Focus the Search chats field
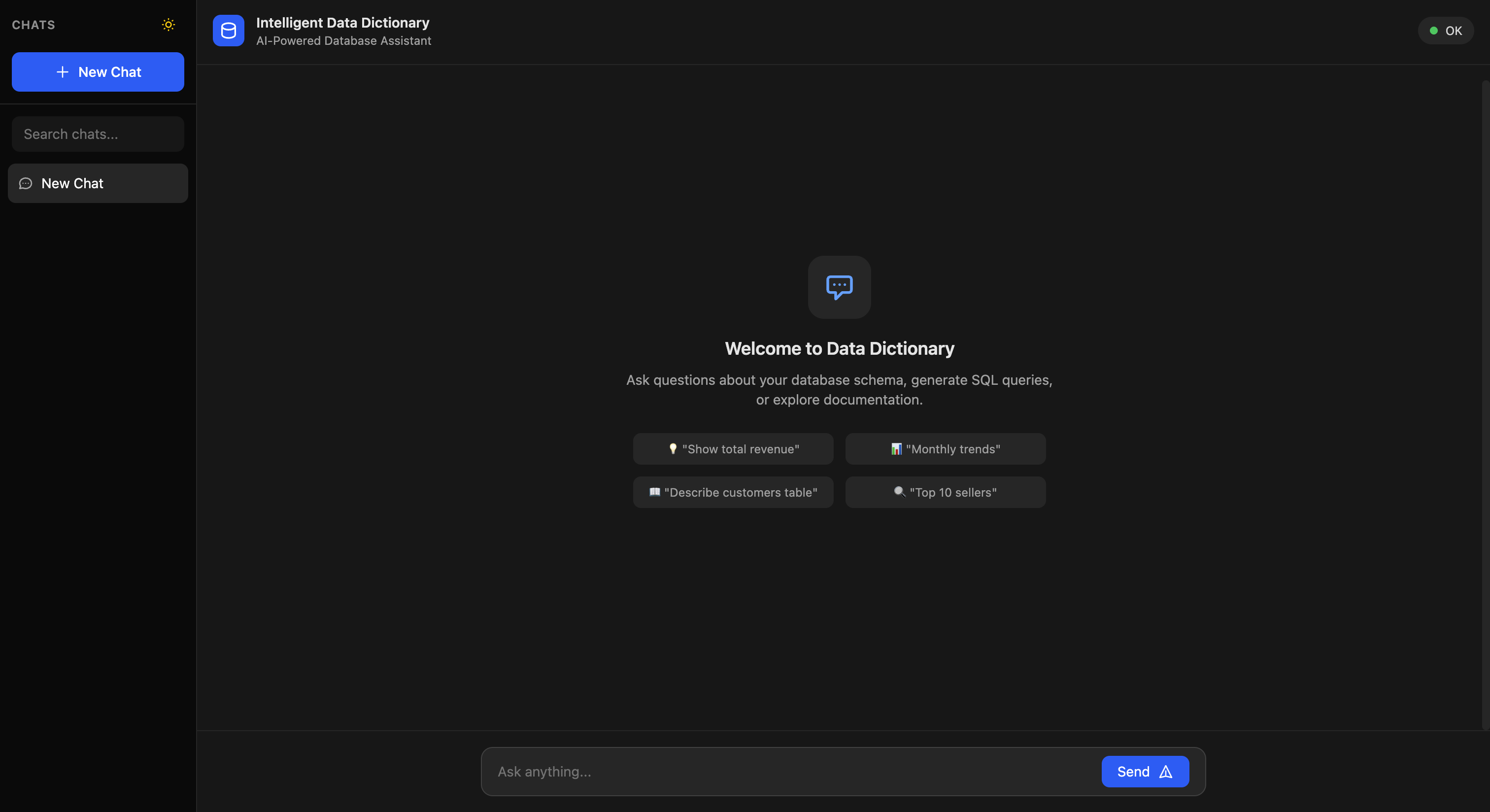This screenshot has width=1490, height=812. [x=98, y=134]
